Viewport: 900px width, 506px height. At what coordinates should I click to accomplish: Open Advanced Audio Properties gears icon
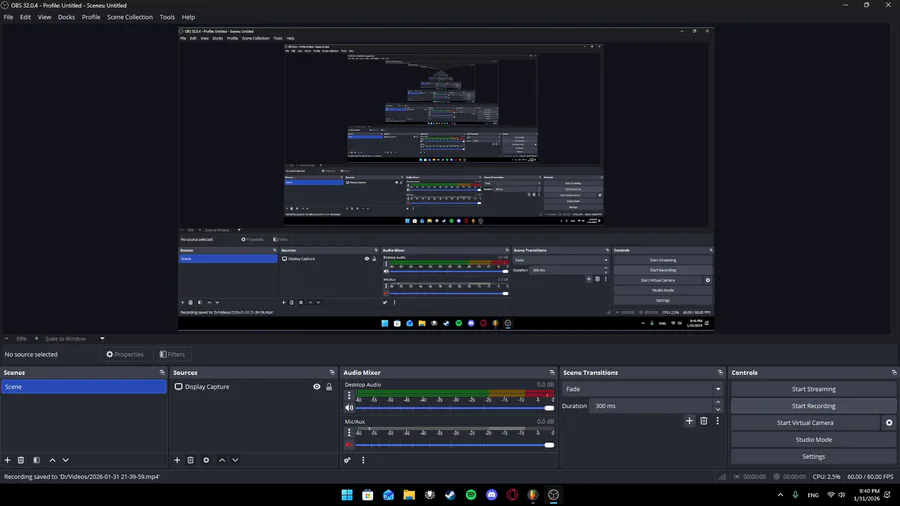(347, 460)
